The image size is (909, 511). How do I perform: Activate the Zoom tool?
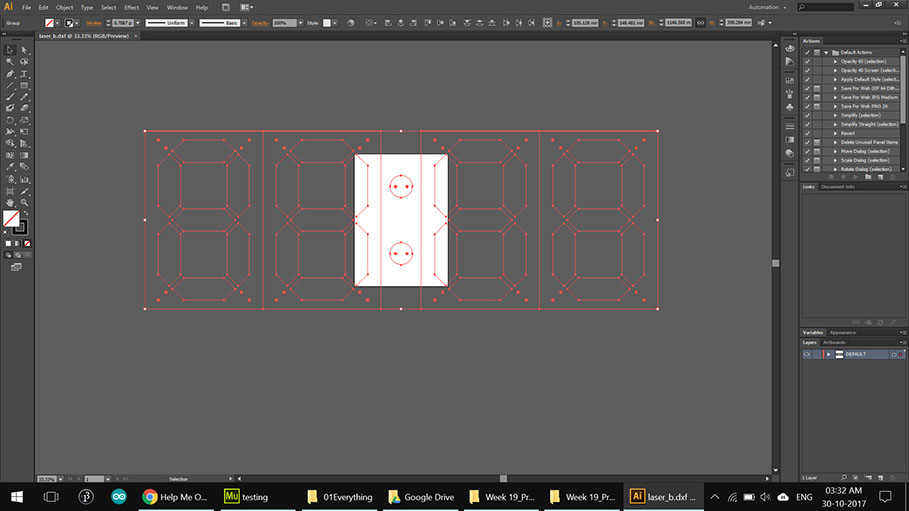[24, 202]
